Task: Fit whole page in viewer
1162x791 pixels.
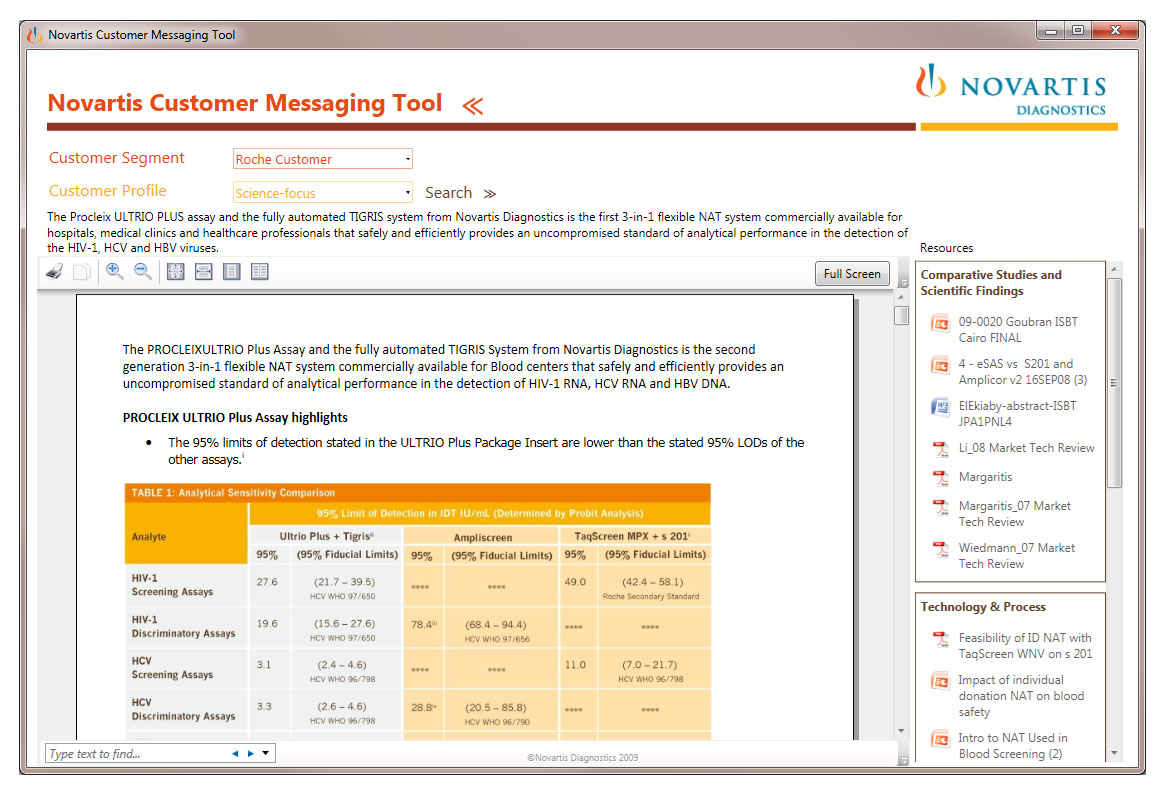Action: [x=176, y=272]
